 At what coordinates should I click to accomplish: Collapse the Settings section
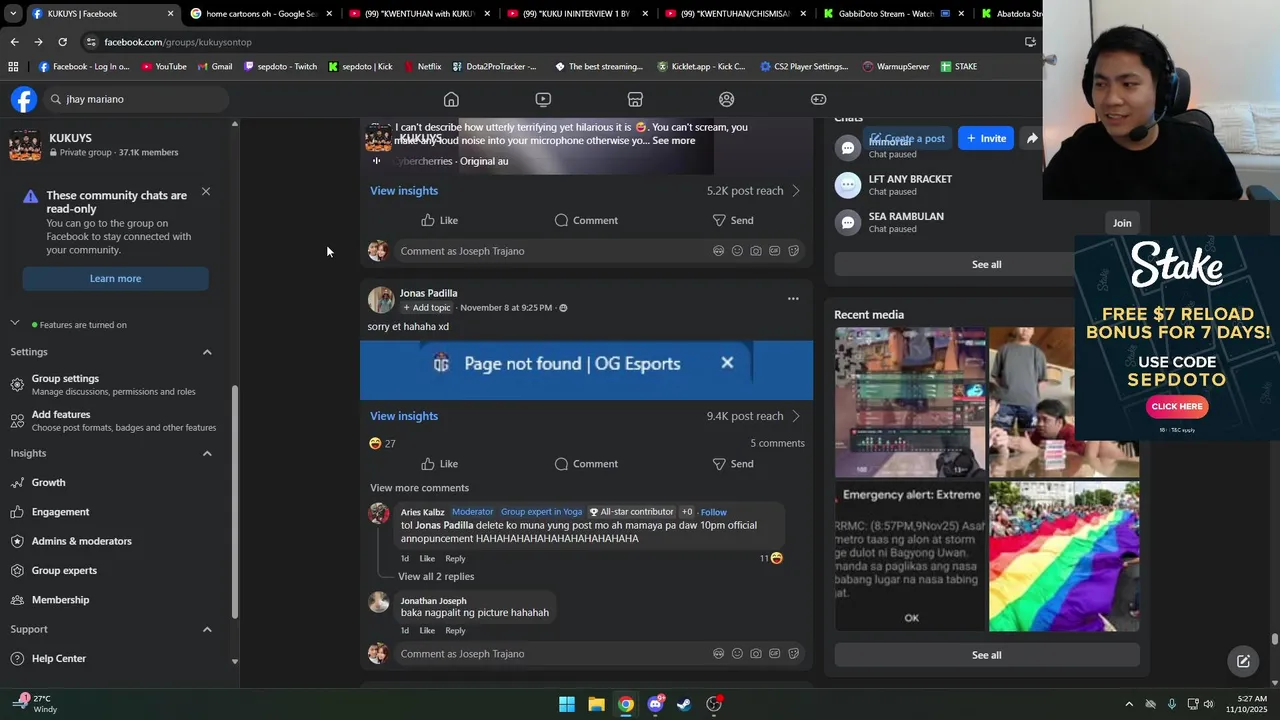(x=207, y=352)
